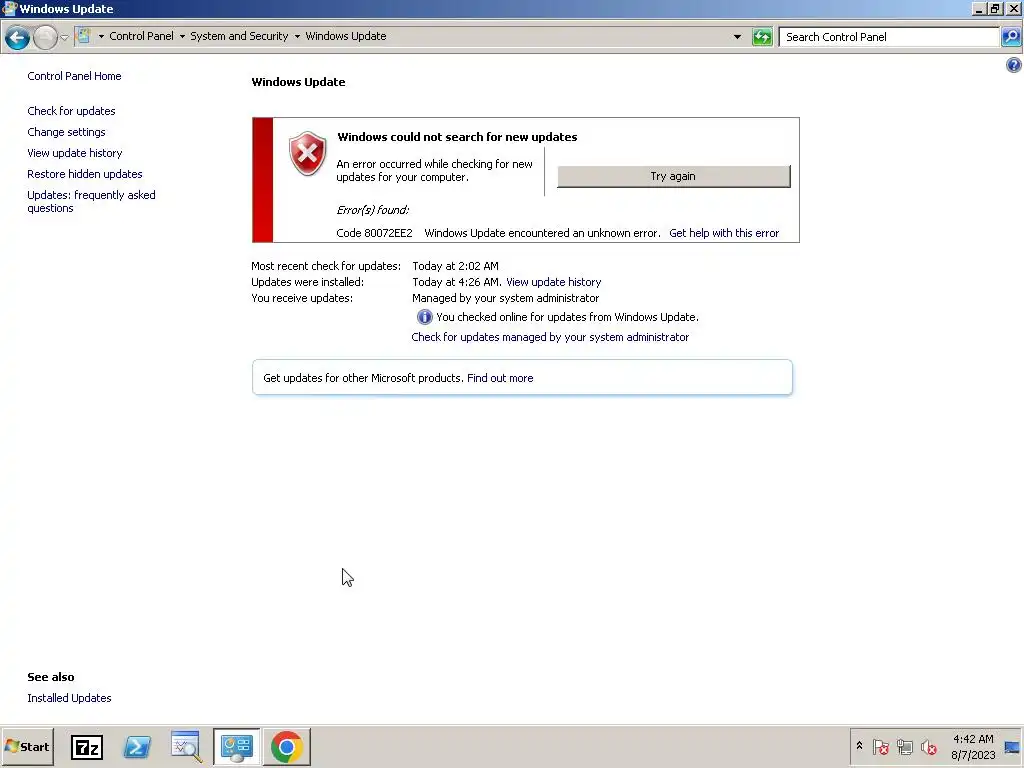Click the Control Panel icon in the address bar
Screen dimensions: 1024x768
pyautogui.click(x=84, y=36)
